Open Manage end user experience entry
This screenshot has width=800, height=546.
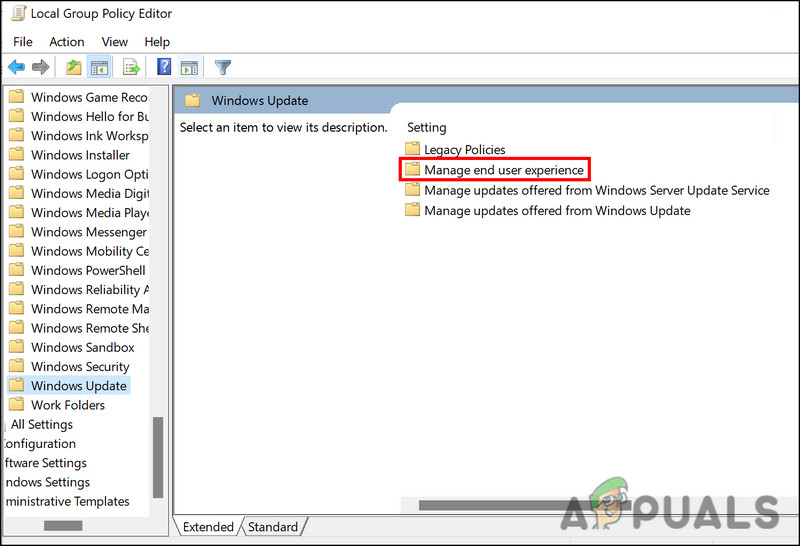coord(504,170)
